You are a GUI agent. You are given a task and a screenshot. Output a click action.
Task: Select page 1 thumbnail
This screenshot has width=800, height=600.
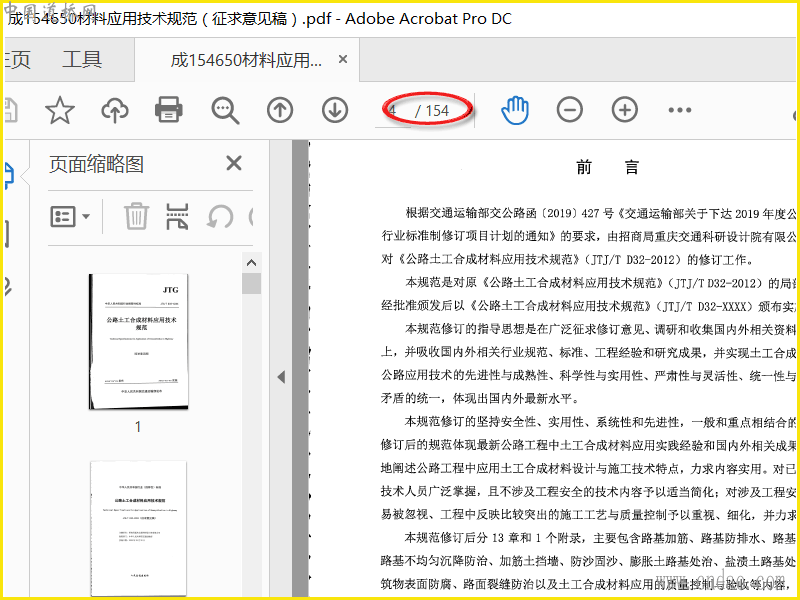[x=138, y=342]
